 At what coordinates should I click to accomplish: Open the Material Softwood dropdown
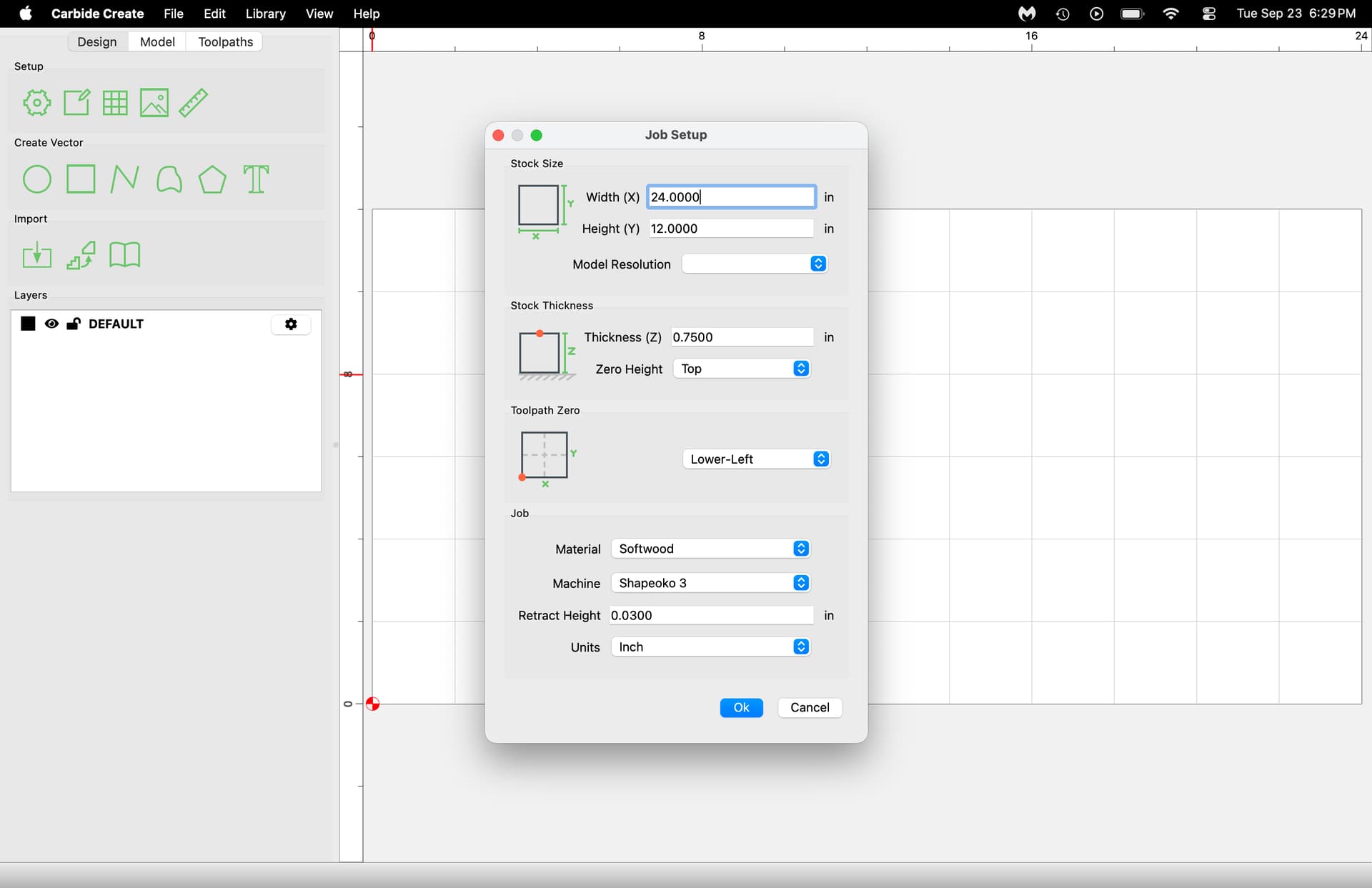point(710,549)
